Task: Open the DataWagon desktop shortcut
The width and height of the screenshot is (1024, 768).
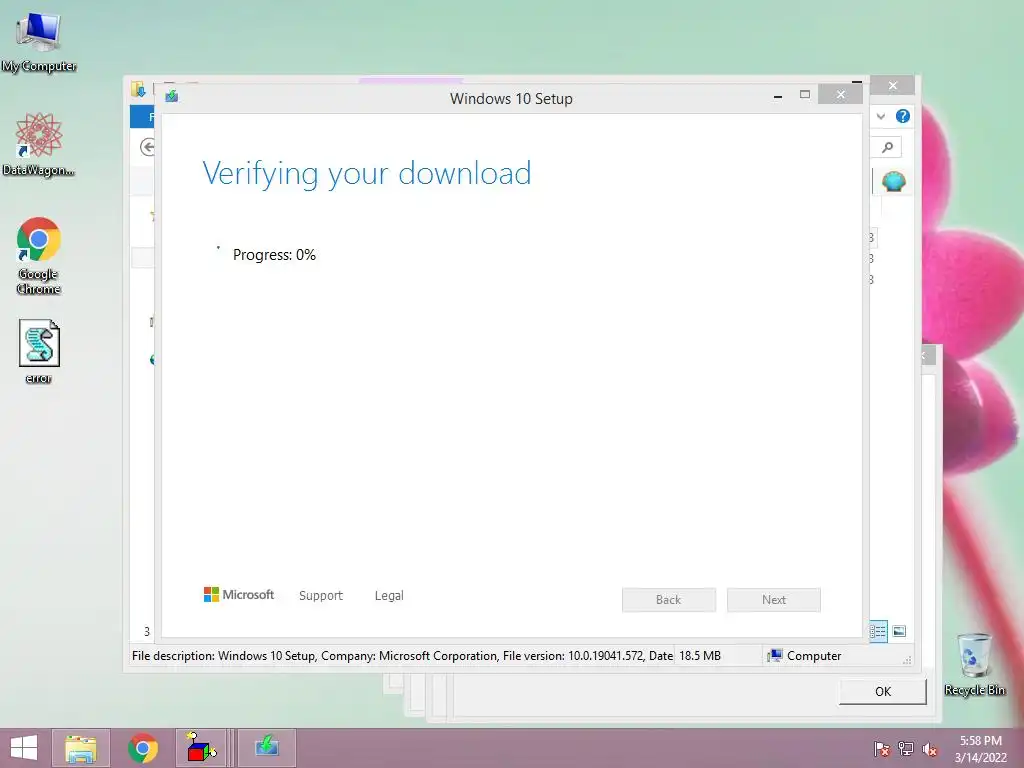Action: coord(39,144)
